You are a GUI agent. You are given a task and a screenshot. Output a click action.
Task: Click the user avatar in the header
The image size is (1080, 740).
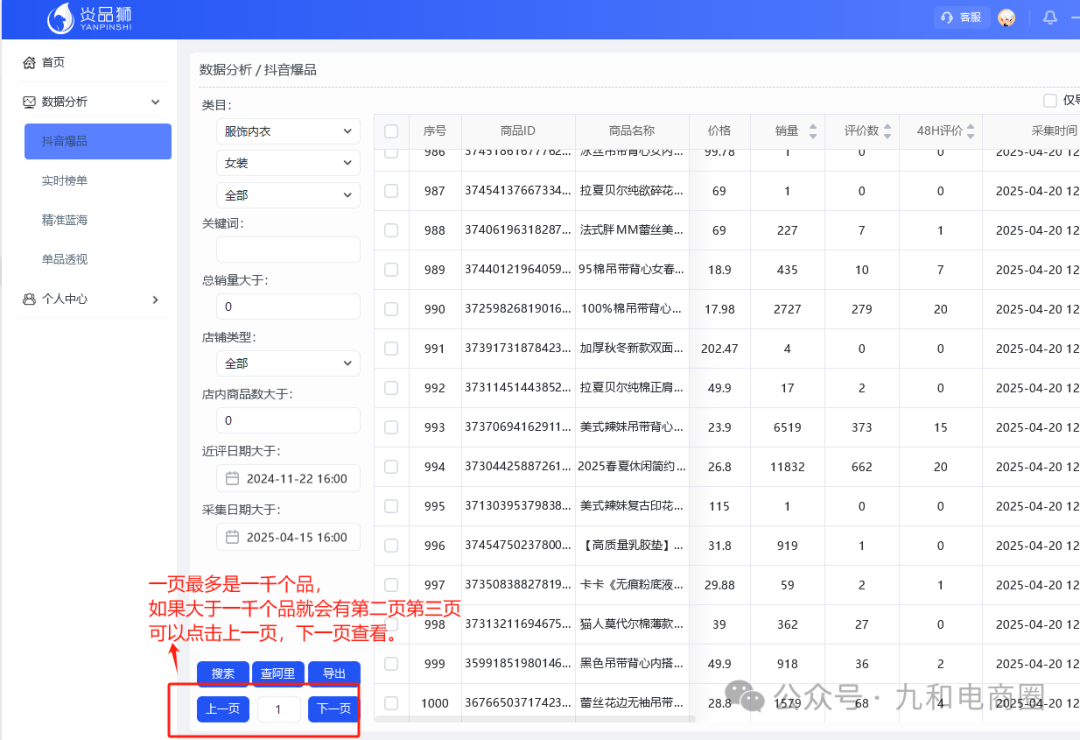coord(1006,17)
